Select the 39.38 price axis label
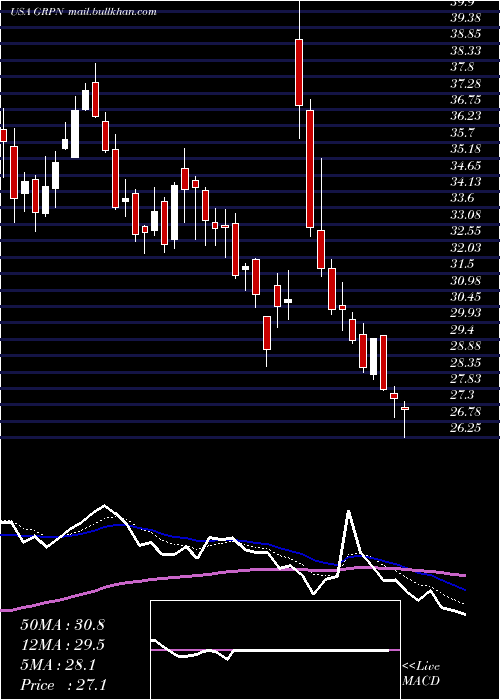The image size is (500, 700). tap(466, 18)
